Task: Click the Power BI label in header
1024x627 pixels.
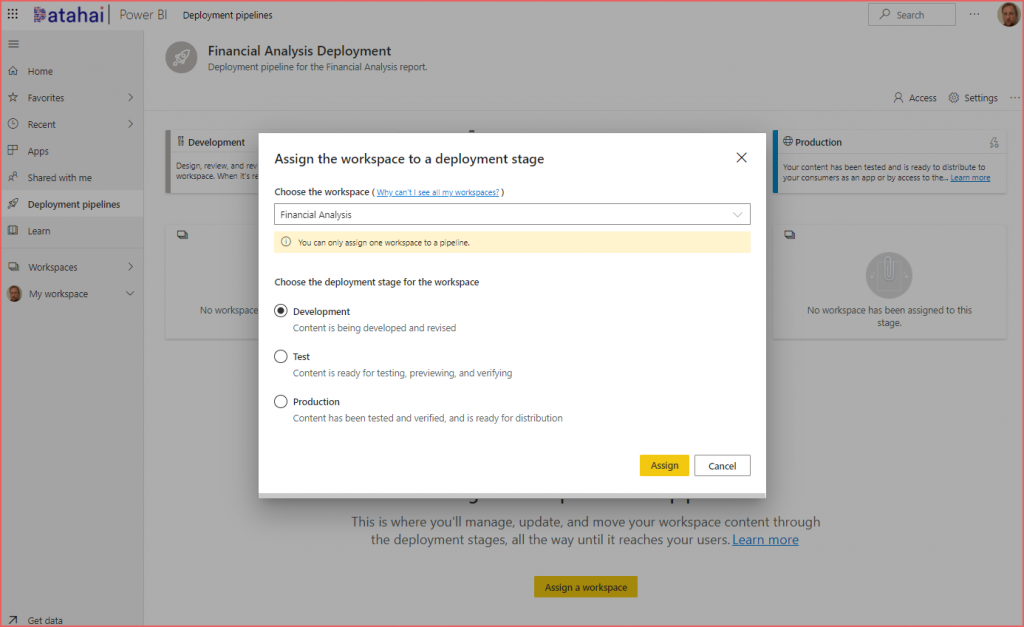Action: [143, 14]
